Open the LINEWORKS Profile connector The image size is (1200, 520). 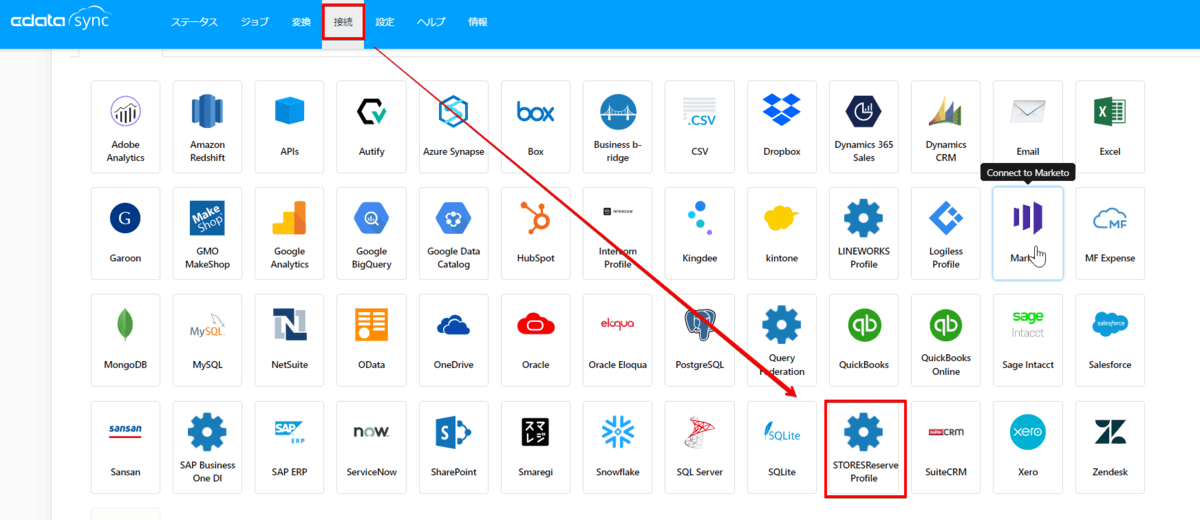point(863,233)
